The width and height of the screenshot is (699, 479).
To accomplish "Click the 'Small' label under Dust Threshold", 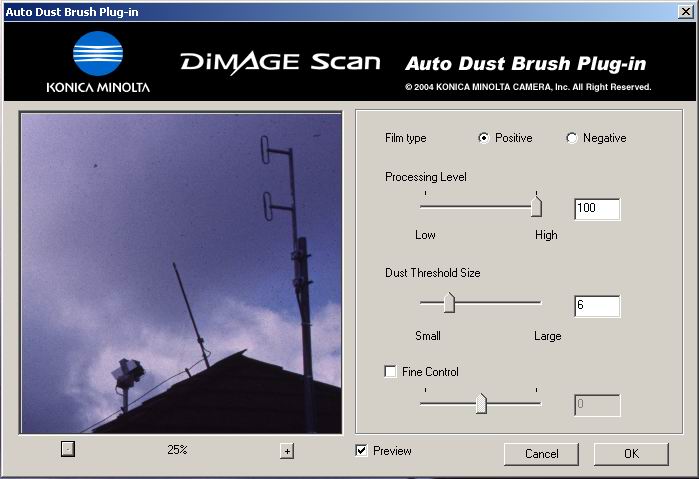I will [428, 336].
